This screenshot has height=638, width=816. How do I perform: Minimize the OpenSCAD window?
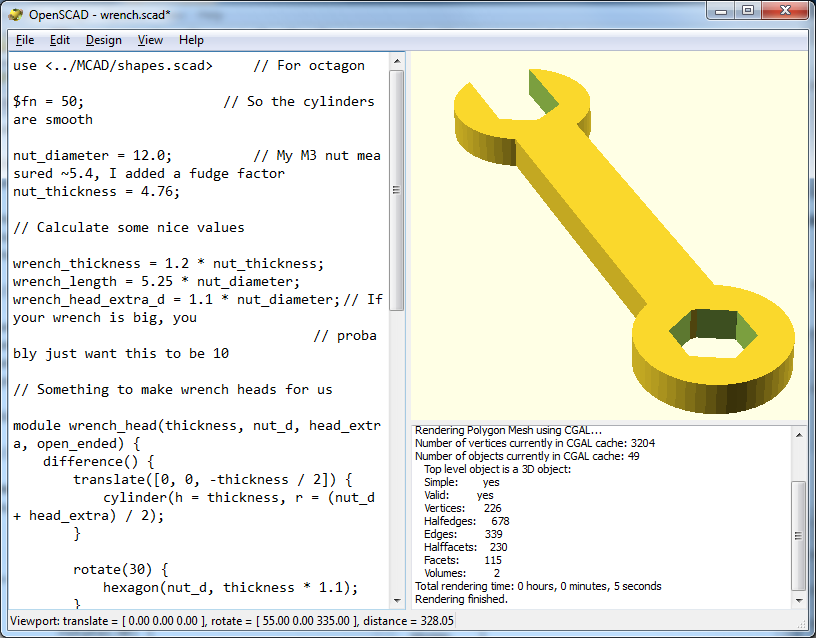pyautogui.click(x=721, y=10)
